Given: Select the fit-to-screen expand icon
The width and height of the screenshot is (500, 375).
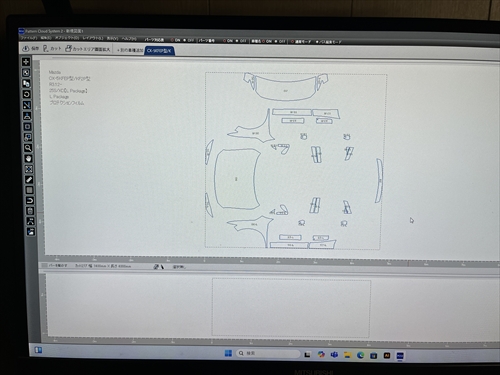Looking at the screenshot, I should (x=29, y=169).
